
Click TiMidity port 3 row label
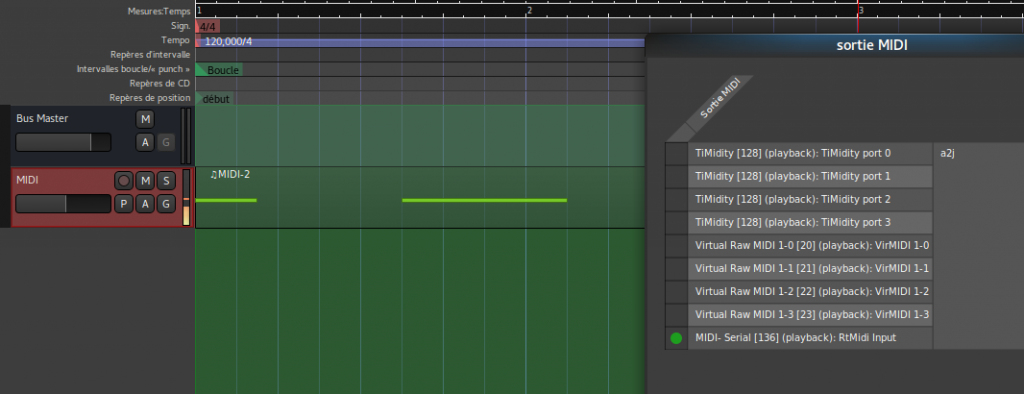pyautogui.click(x=810, y=223)
